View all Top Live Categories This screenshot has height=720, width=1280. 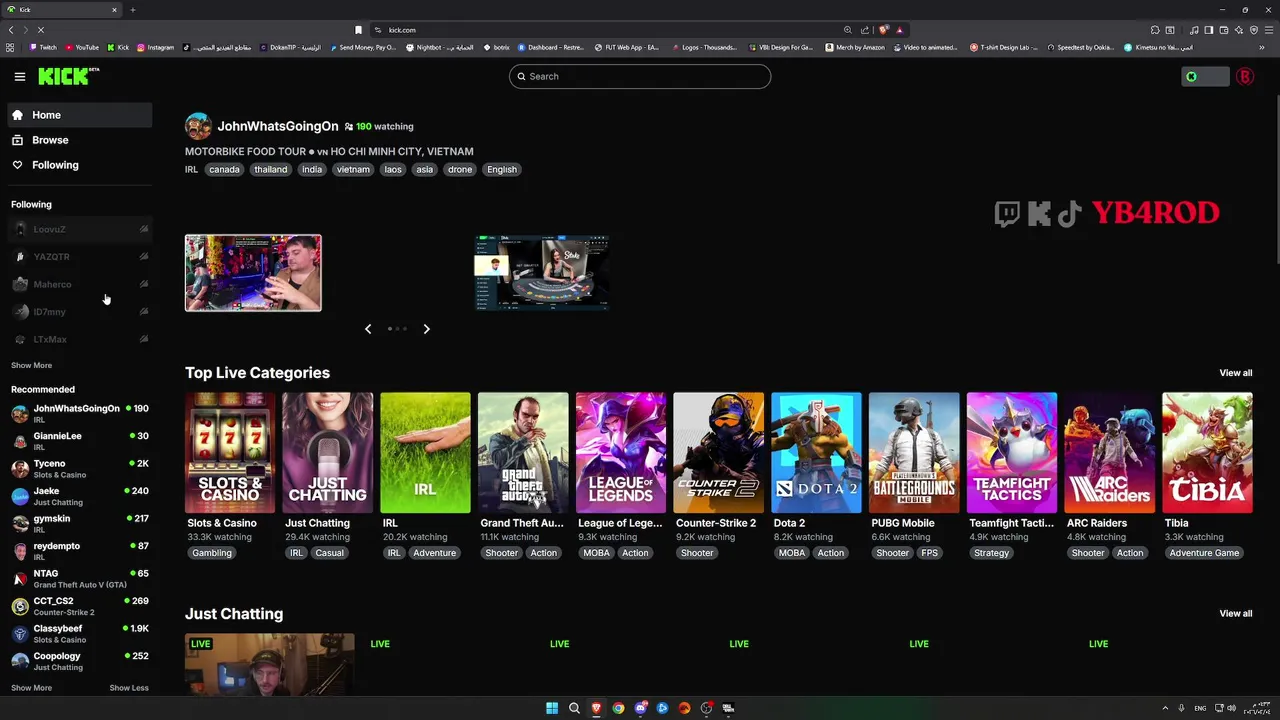(1236, 373)
